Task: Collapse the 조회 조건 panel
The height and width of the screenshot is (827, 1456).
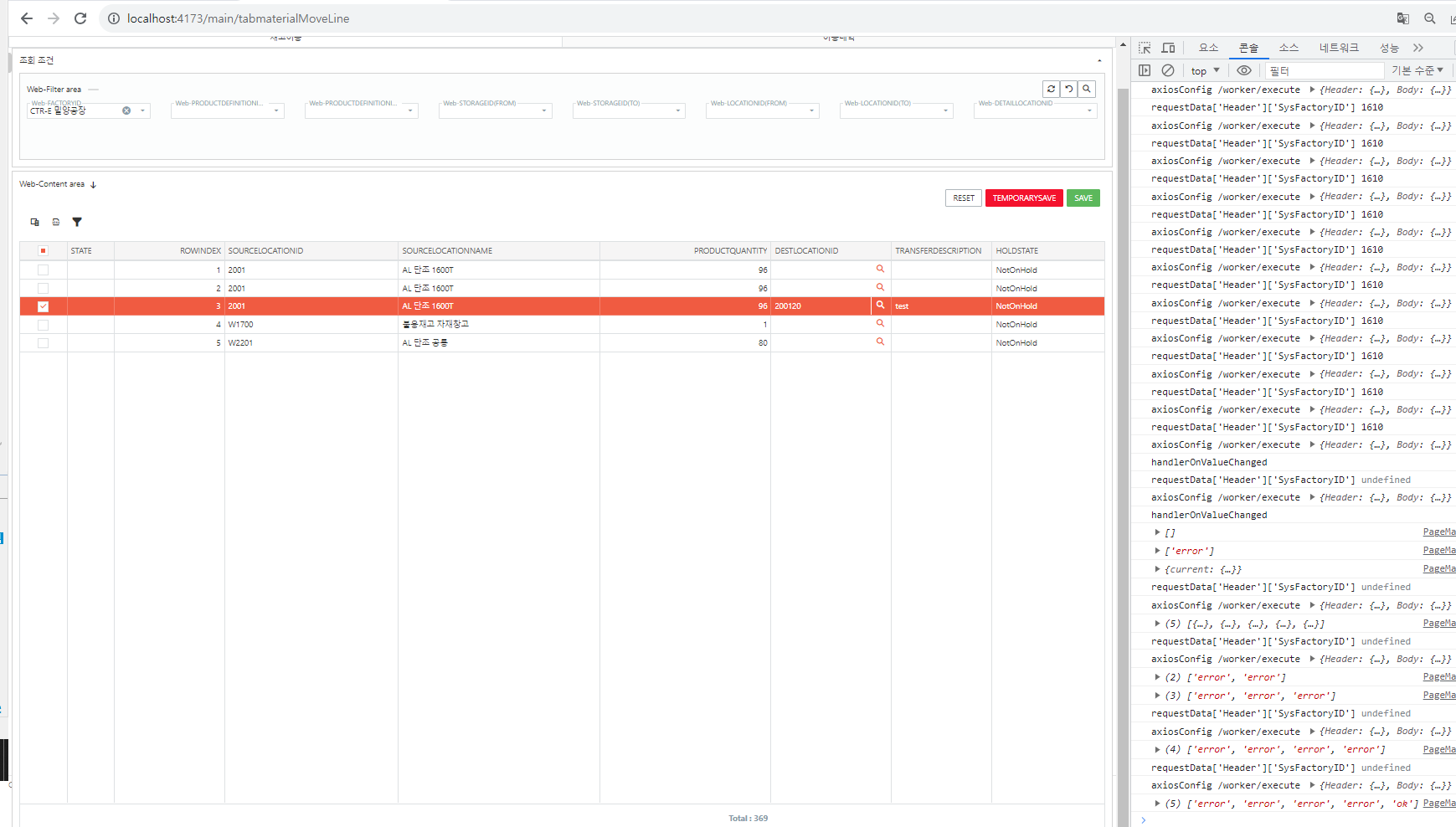Action: coord(1099,60)
